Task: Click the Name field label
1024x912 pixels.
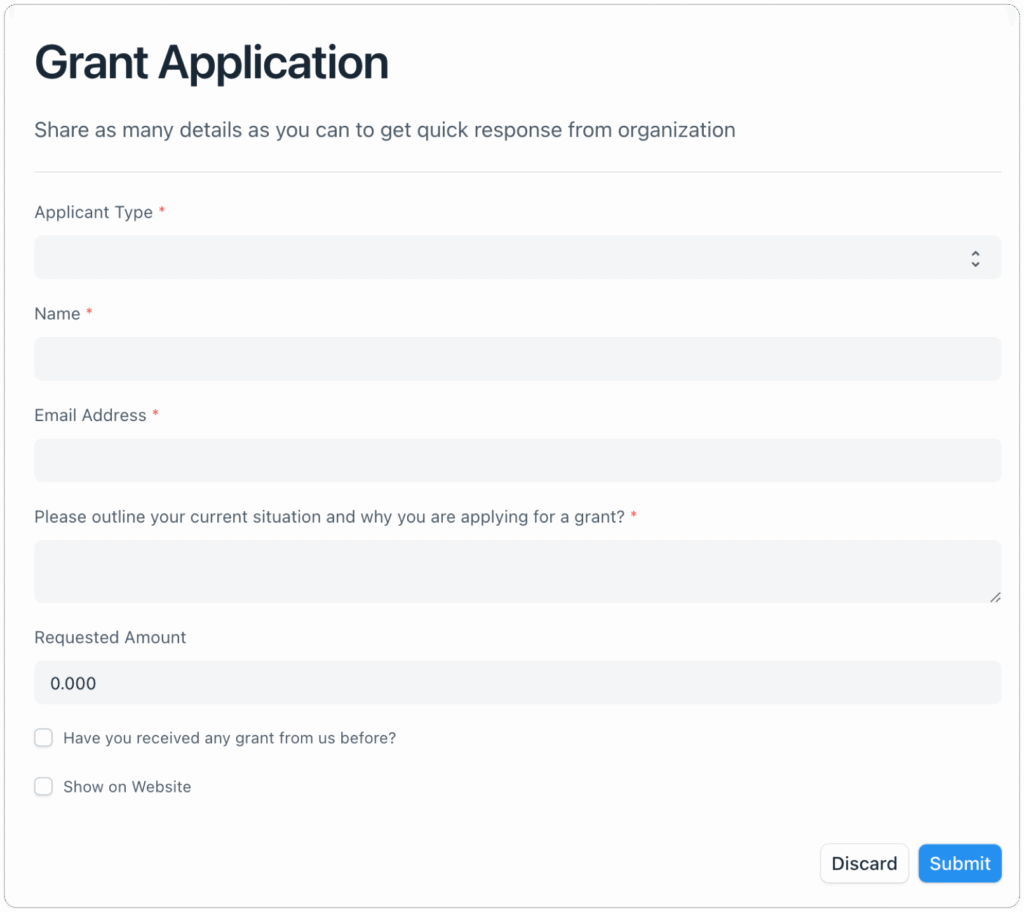Action: [x=57, y=314]
